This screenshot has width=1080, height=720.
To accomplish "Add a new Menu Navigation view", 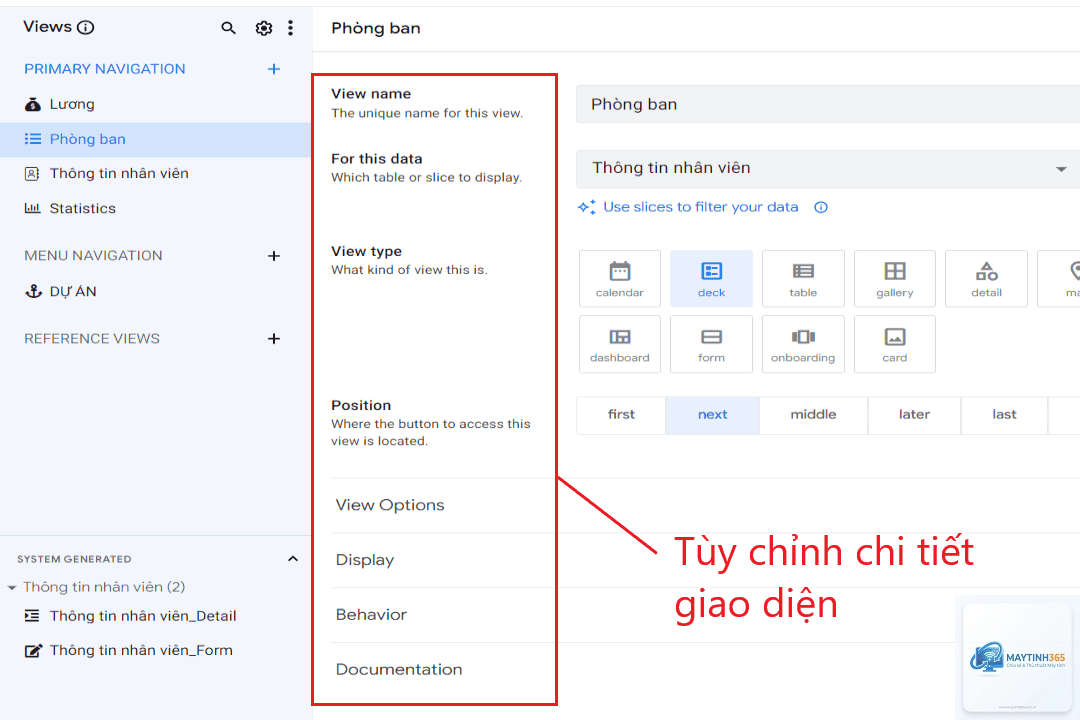I will [x=274, y=256].
